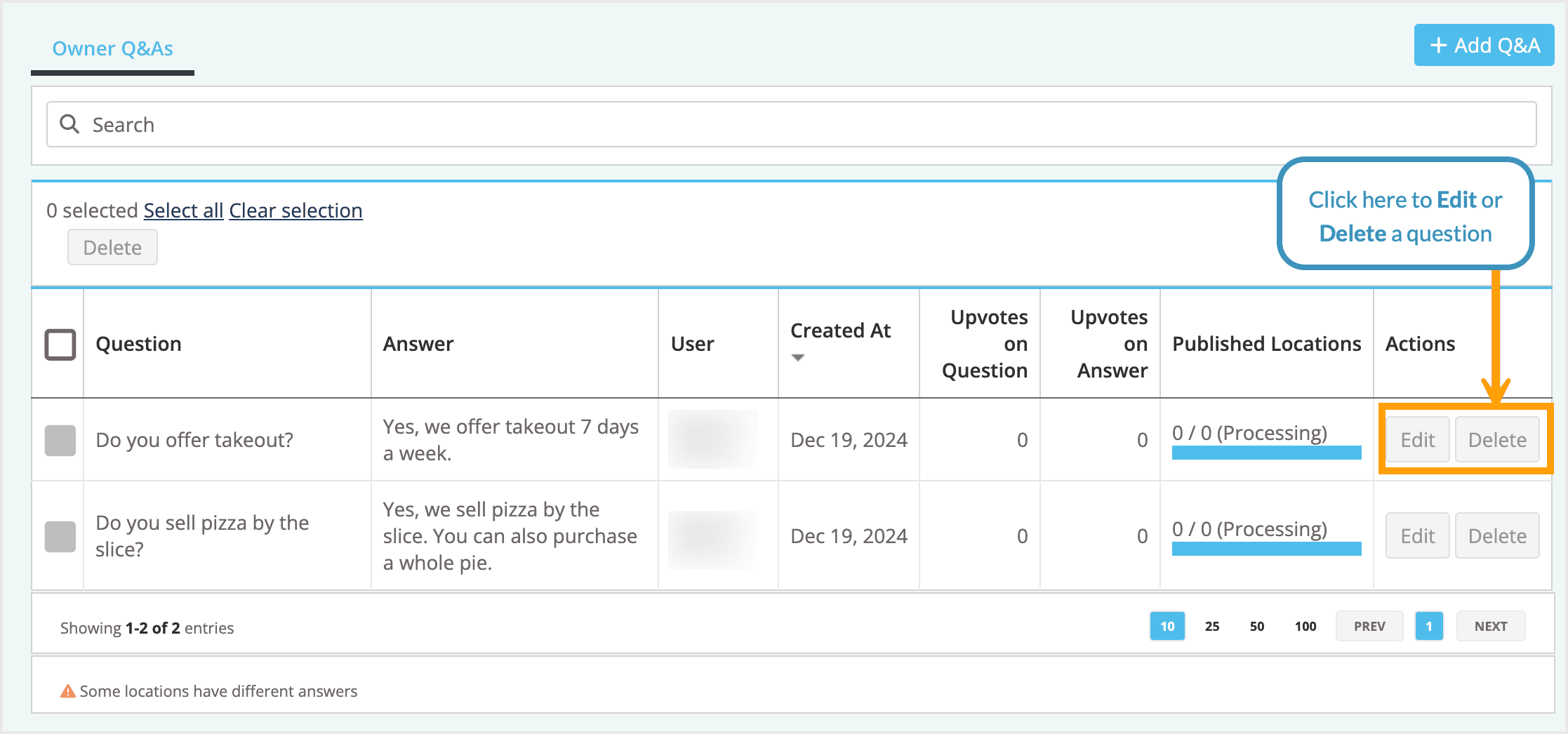Click the Select all link
The height and width of the screenshot is (734, 1568).
point(182,210)
